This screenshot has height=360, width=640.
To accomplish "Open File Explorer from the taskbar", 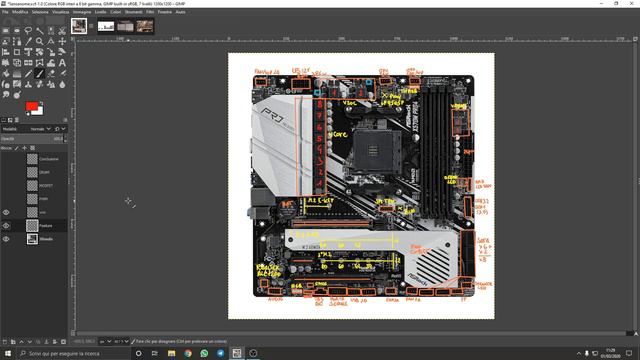I will (x=171, y=353).
